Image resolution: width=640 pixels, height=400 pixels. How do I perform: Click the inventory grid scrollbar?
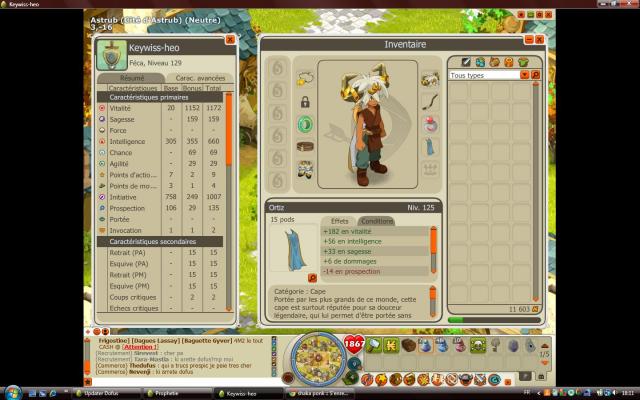pyautogui.click(x=536, y=191)
